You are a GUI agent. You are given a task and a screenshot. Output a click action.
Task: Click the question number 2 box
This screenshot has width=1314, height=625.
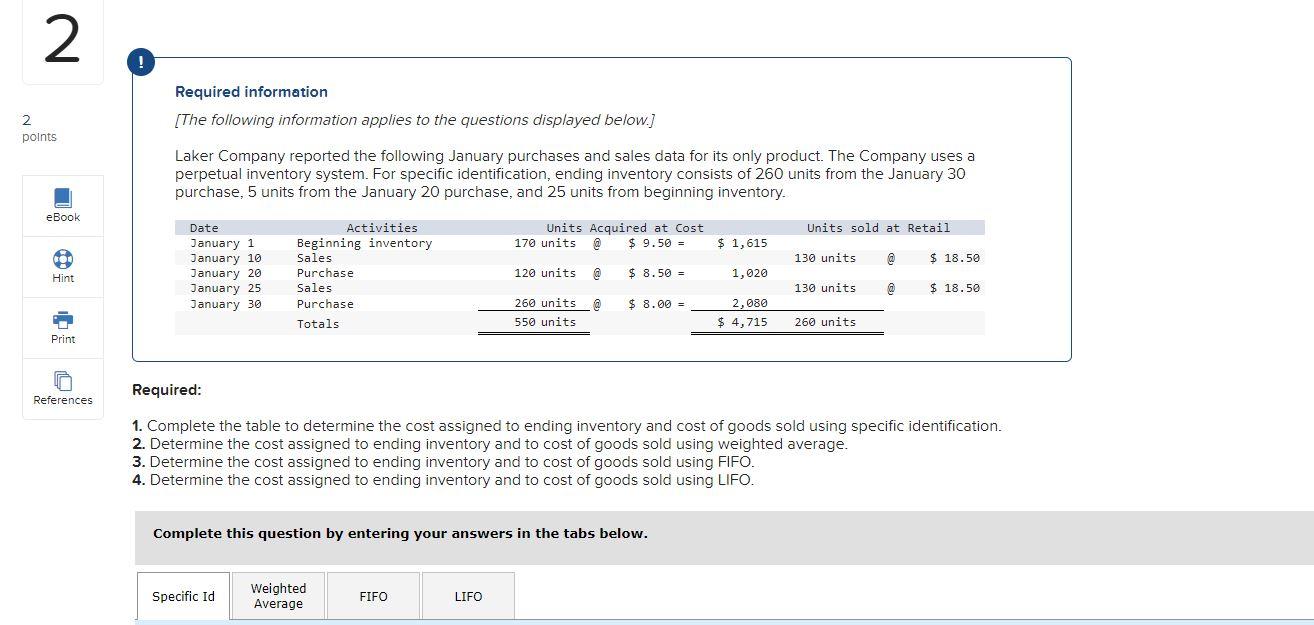click(62, 42)
